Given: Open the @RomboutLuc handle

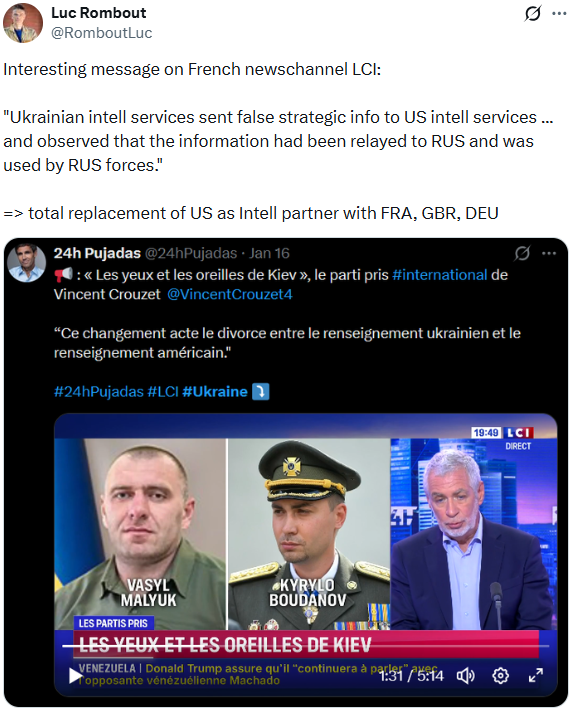Looking at the screenshot, I should coord(101,33).
